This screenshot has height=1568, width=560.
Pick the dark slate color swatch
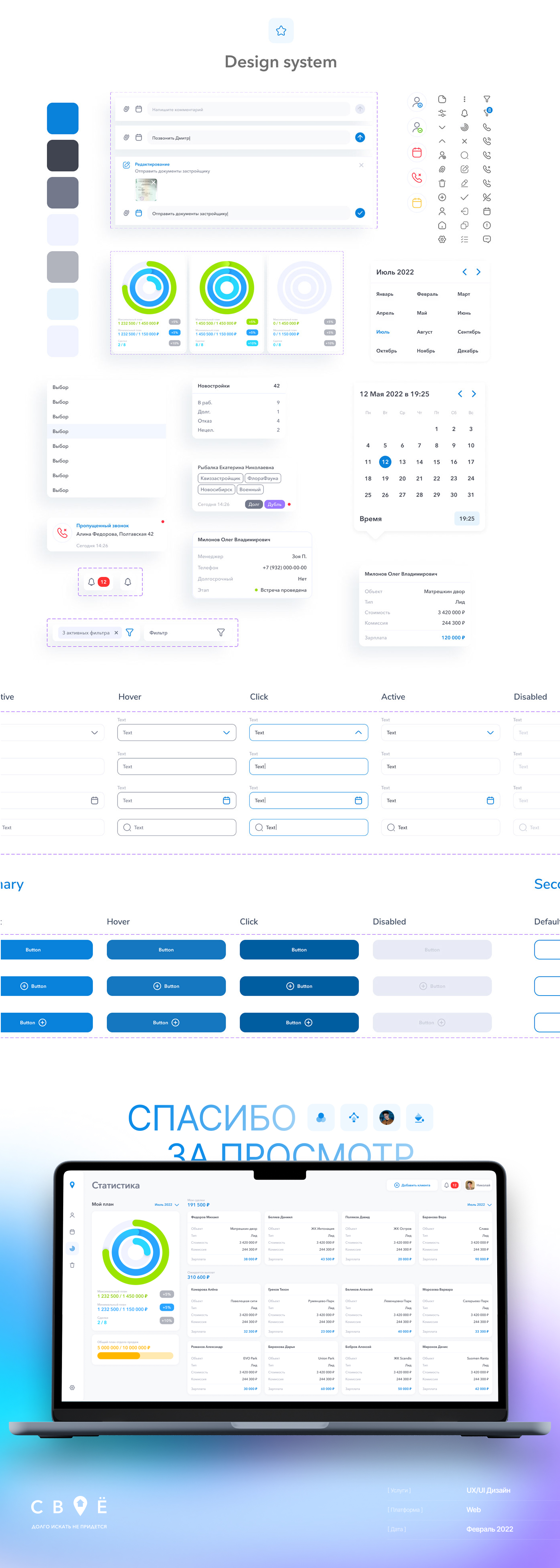[63, 155]
